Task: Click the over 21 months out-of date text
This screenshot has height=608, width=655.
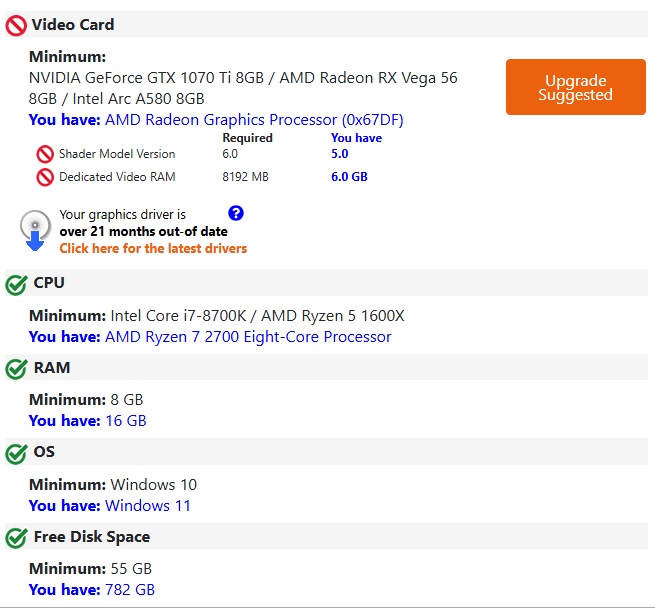Action: pyautogui.click(x=143, y=231)
